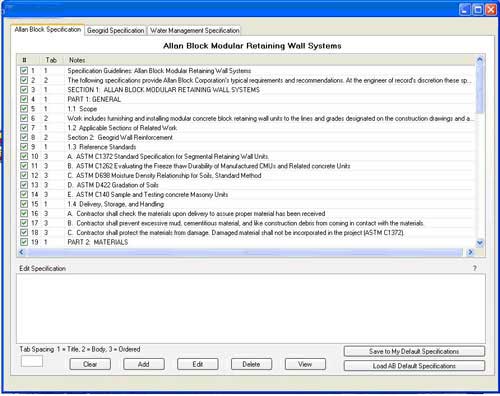Toggle checkbox for row 16 Contractor shall check
500x396 pixels.
tap(24, 213)
